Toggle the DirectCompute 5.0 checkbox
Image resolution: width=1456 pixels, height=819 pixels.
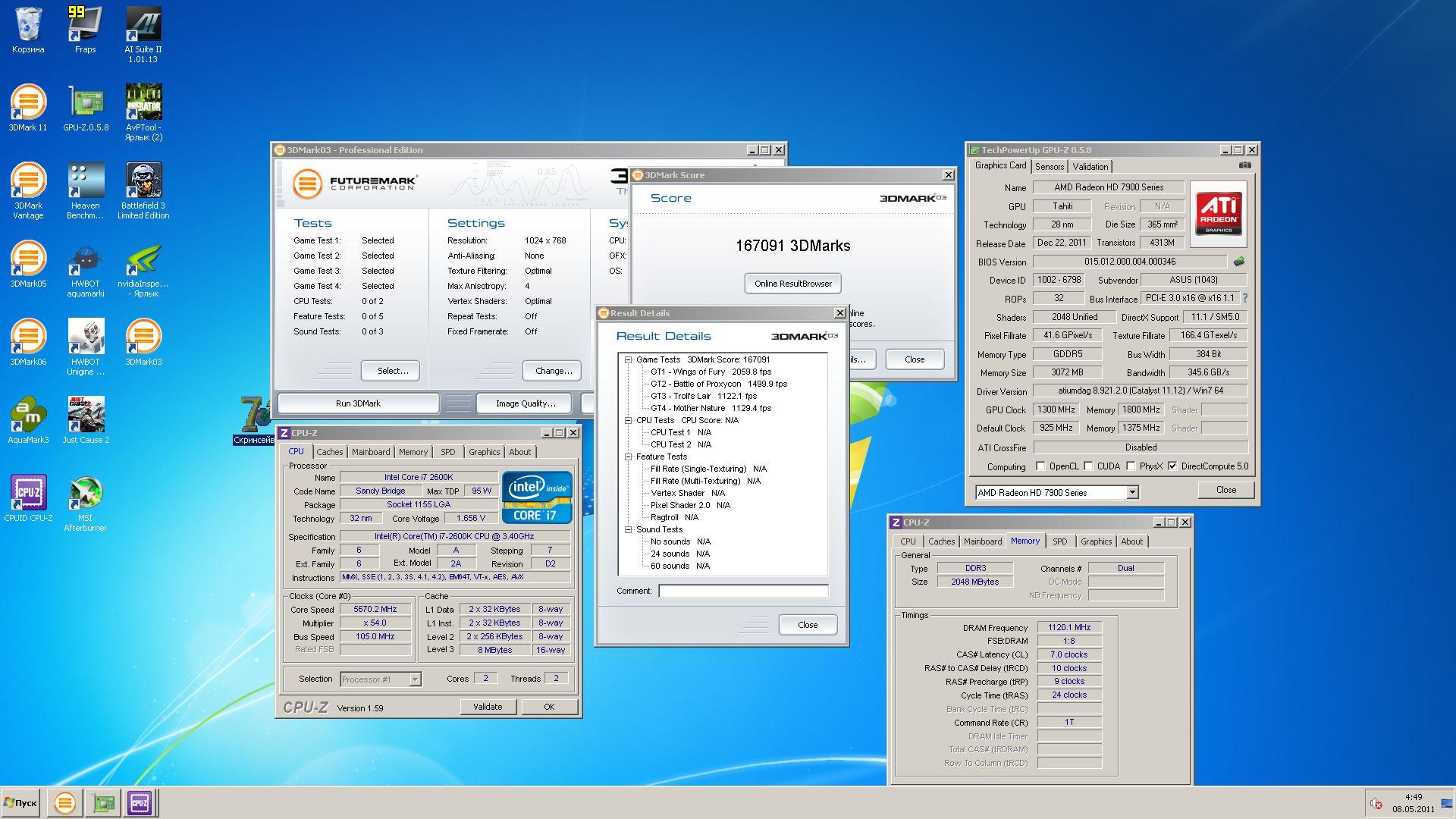[1172, 466]
